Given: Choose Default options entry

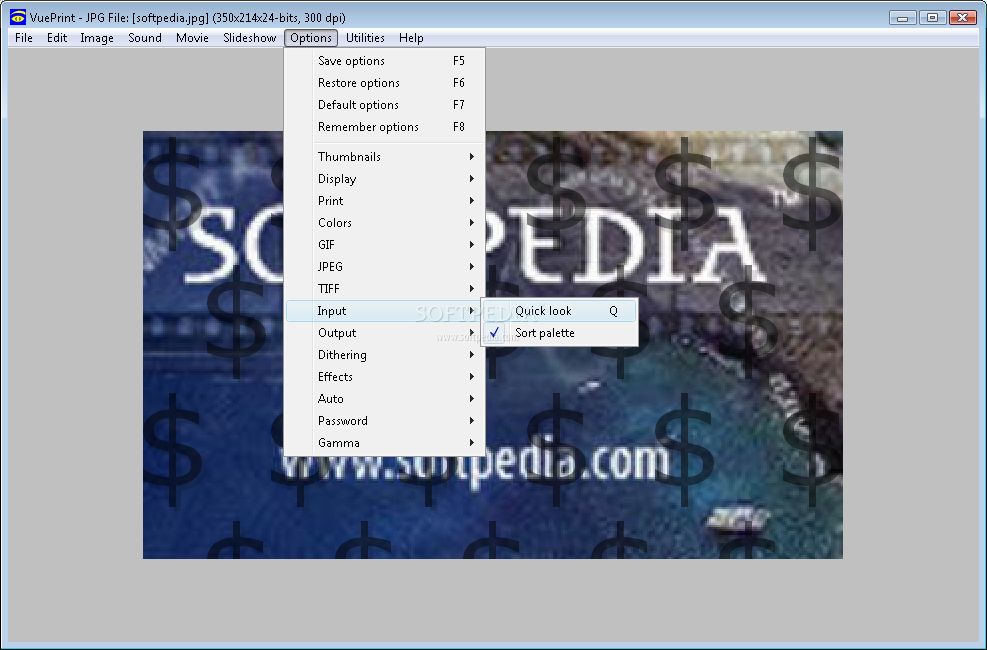Looking at the screenshot, I should [385, 105].
